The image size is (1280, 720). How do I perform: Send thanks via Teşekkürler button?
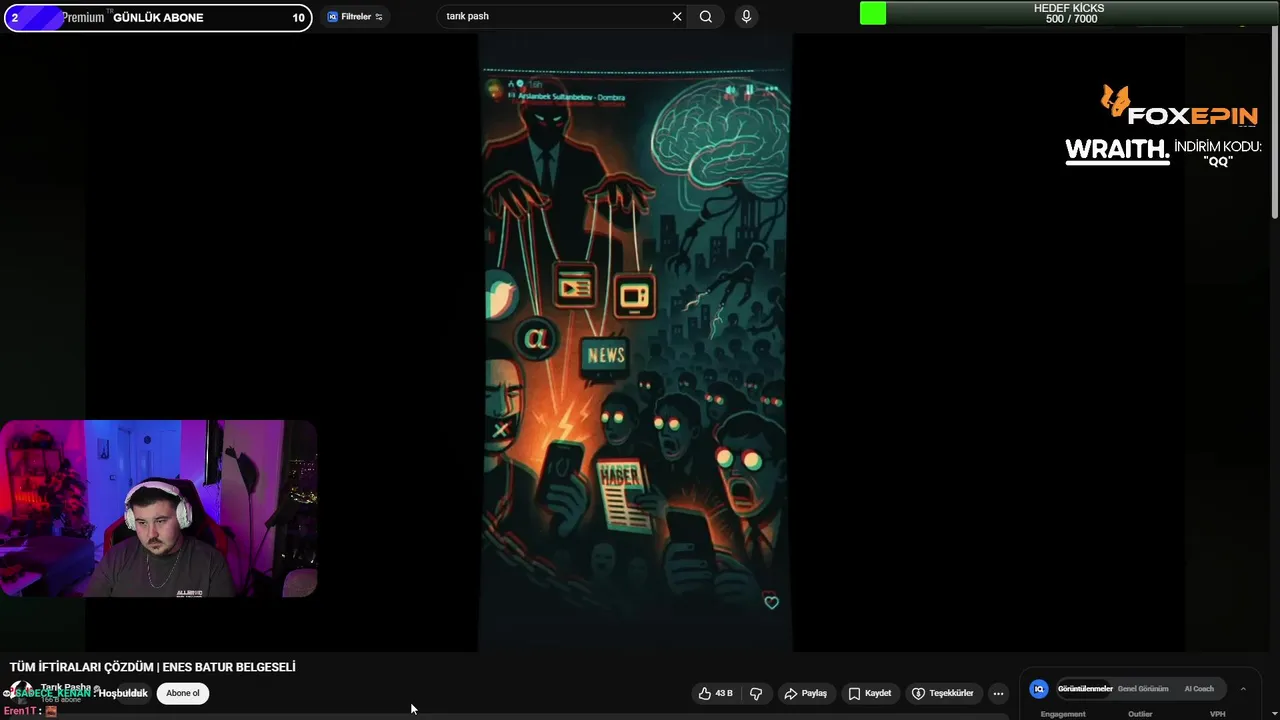point(942,693)
